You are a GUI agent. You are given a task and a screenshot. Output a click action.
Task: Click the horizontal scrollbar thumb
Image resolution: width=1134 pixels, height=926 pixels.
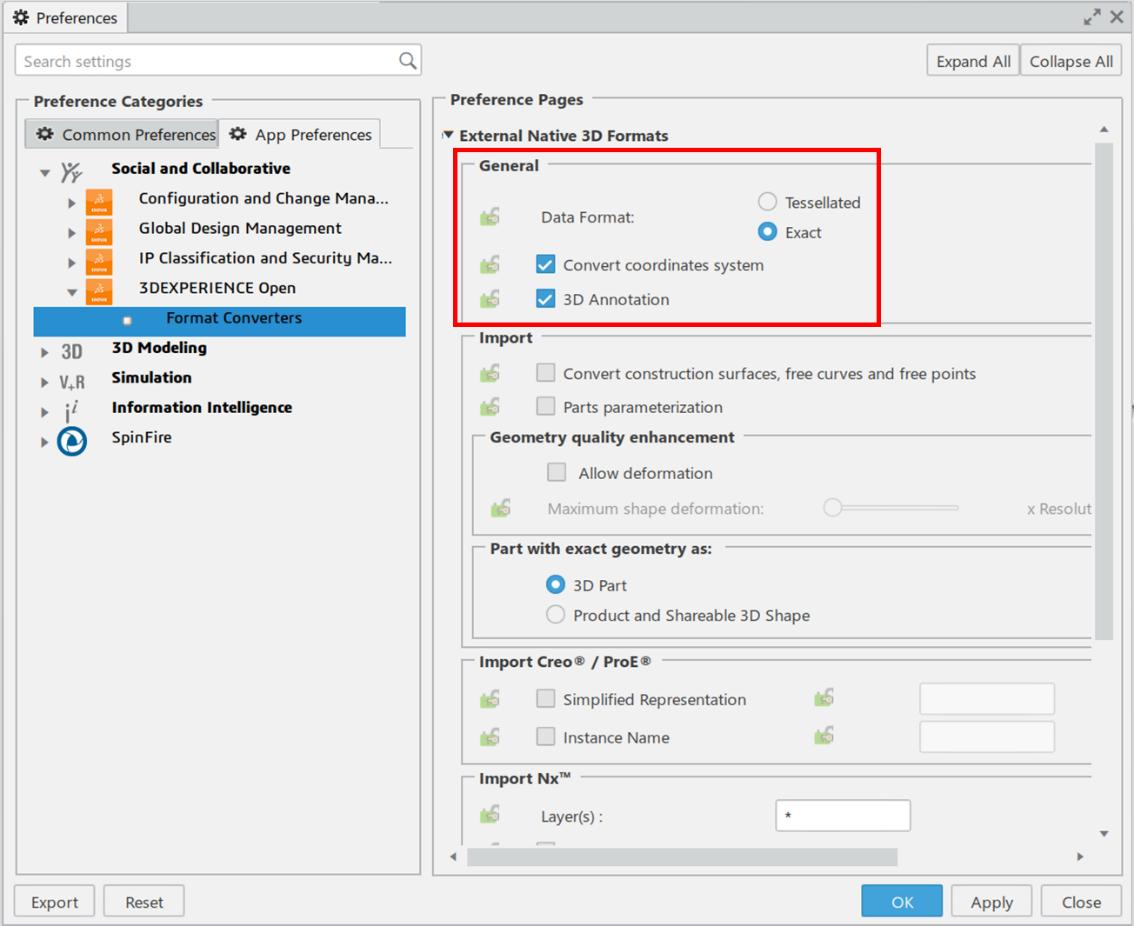(x=682, y=857)
